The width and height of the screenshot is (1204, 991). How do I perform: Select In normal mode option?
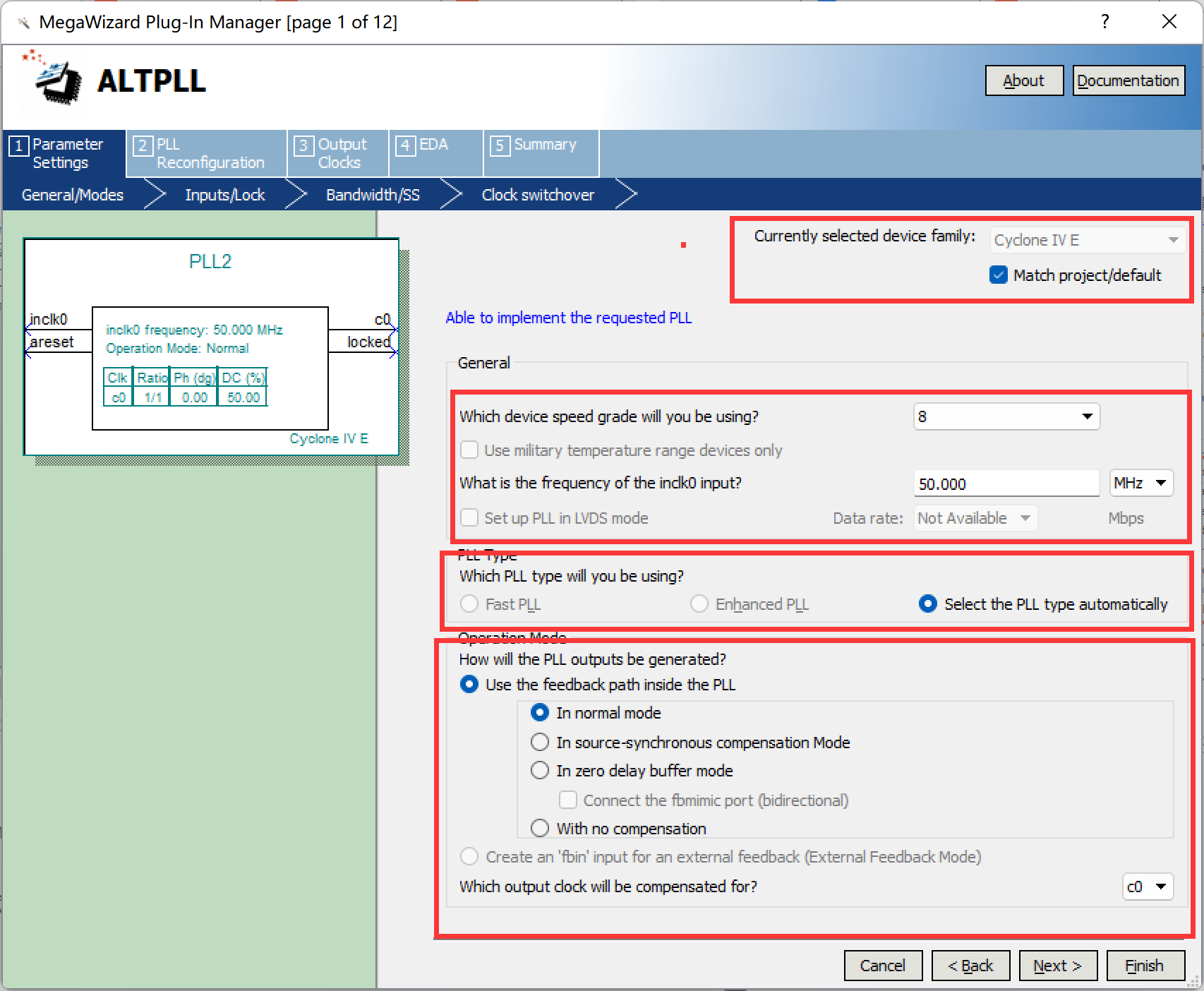[x=540, y=713]
